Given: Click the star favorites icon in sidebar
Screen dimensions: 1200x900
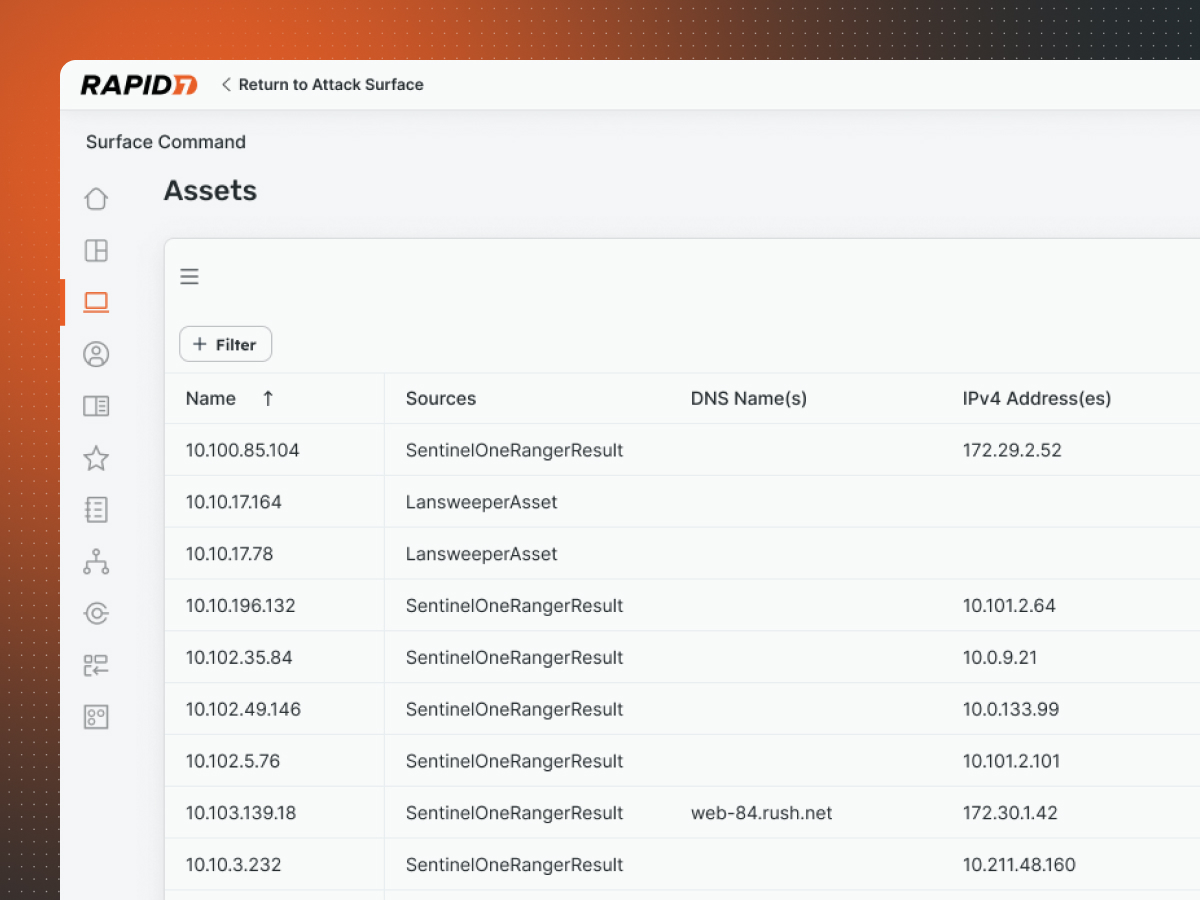Looking at the screenshot, I should [x=96, y=458].
